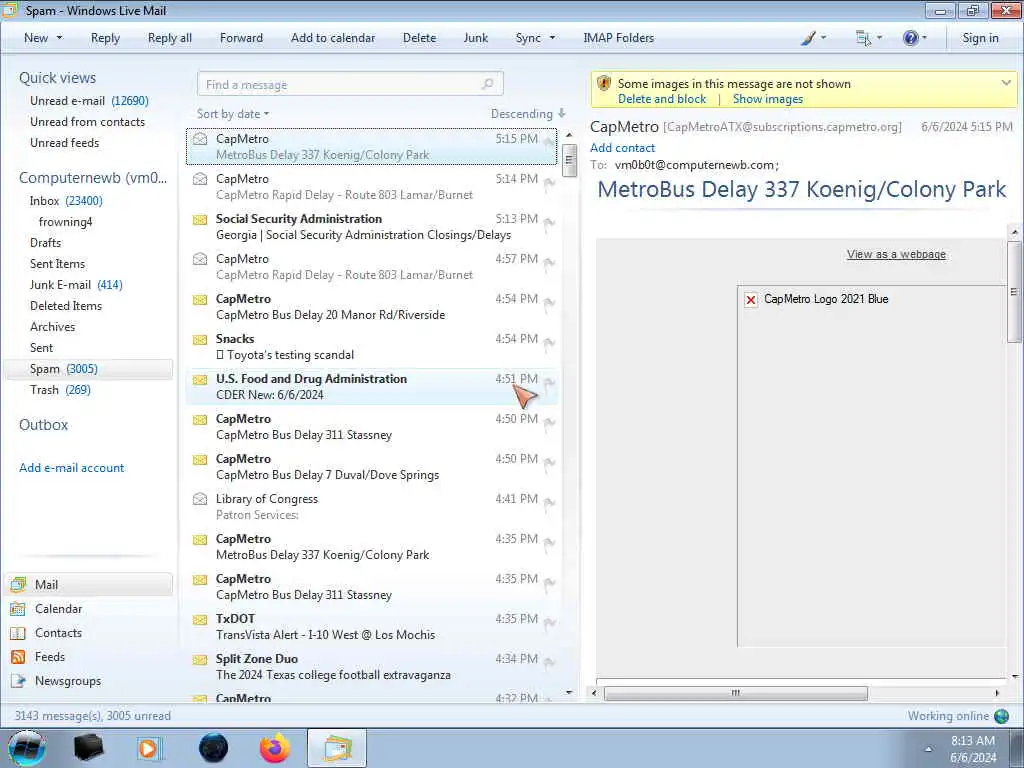Click the Delete and block link
1024x768 pixels.
pos(662,99)
